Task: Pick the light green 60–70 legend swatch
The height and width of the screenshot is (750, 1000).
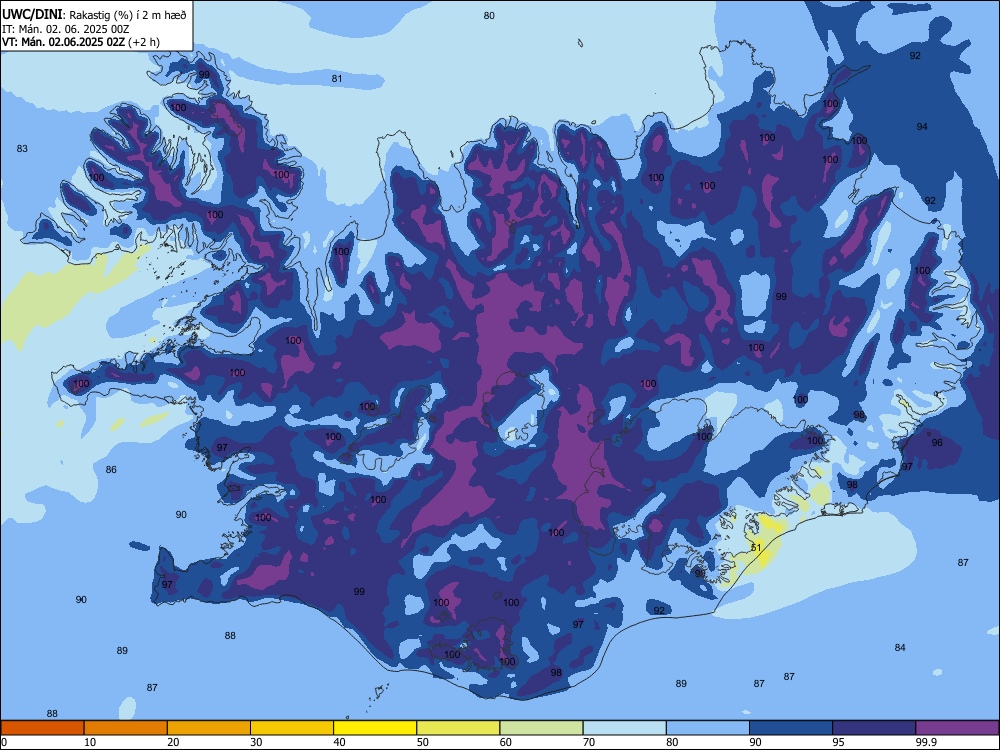Action: [541, 728]
